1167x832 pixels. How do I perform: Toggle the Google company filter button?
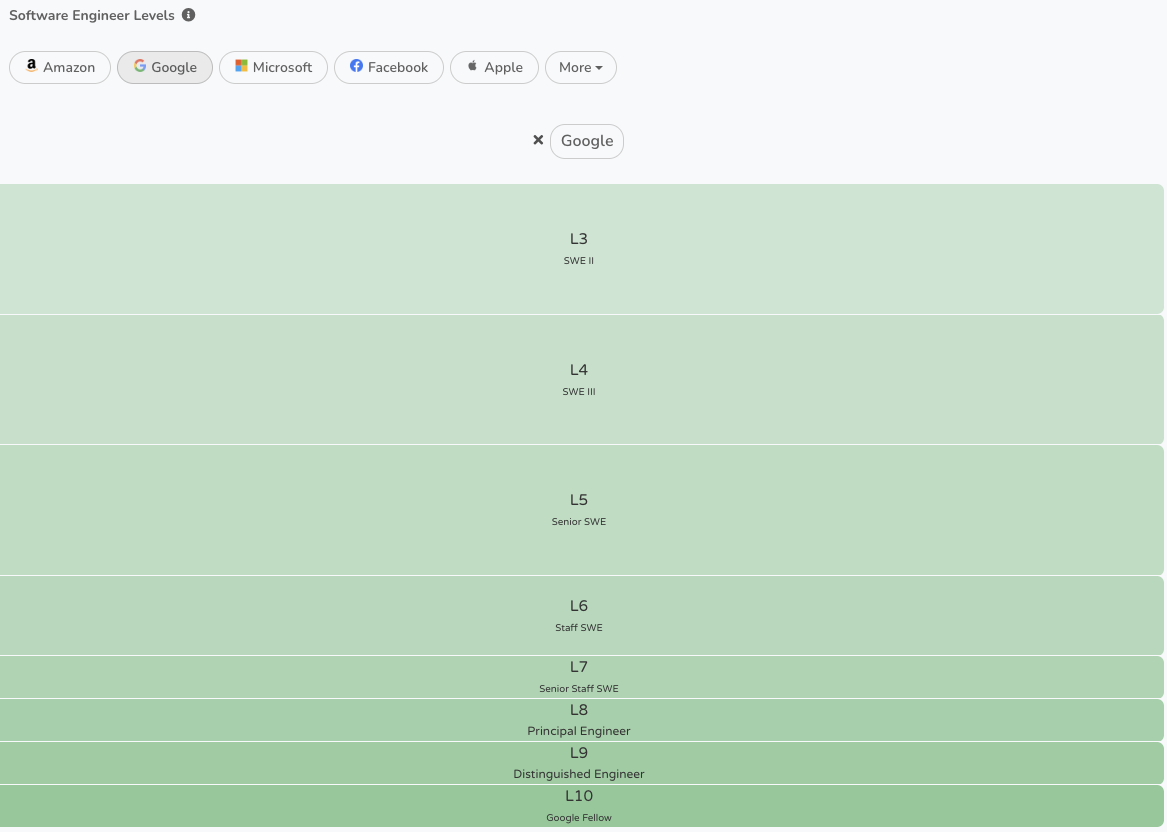click(x=165, y=68)
